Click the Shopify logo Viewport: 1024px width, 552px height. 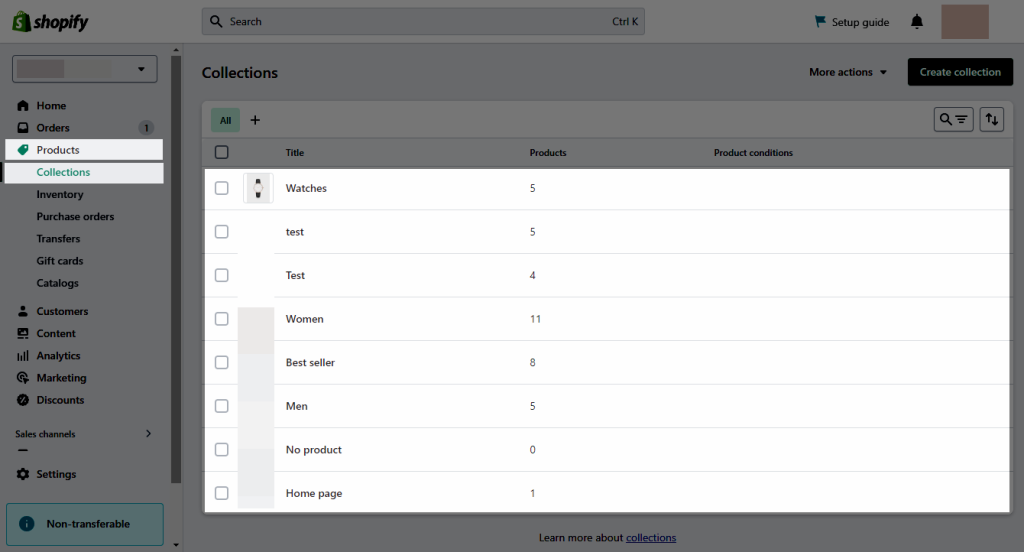(50, 22)
